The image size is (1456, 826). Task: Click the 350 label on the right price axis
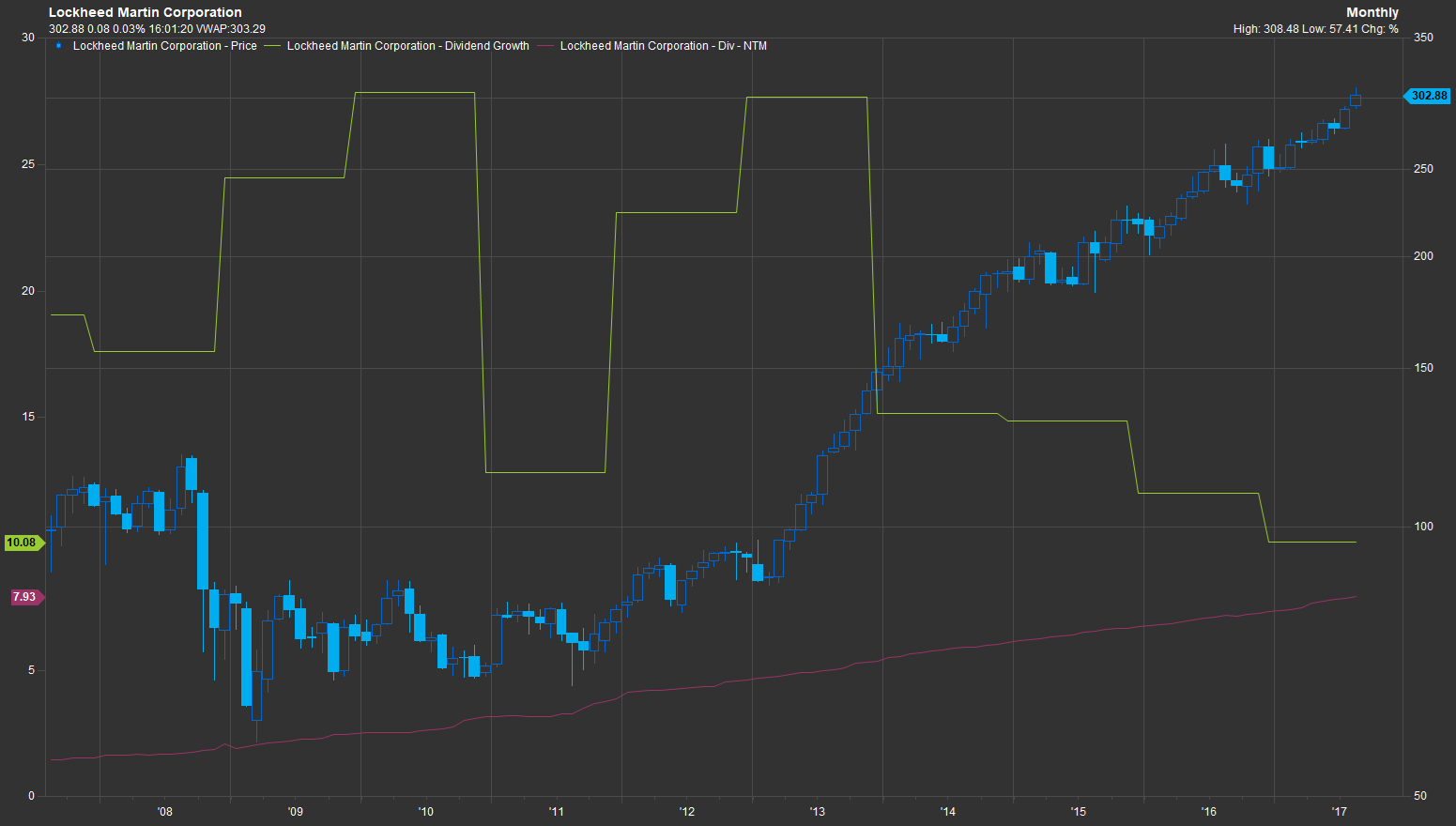pyautogui.click(x=1423, y=38)
